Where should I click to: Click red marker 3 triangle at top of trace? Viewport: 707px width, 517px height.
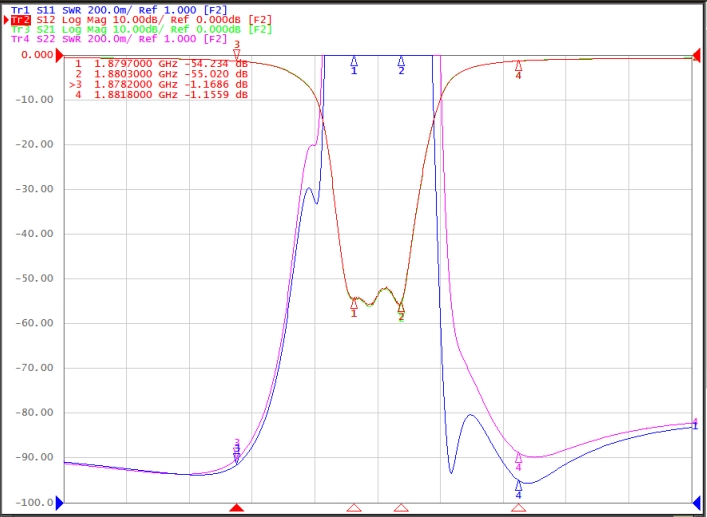237,55
